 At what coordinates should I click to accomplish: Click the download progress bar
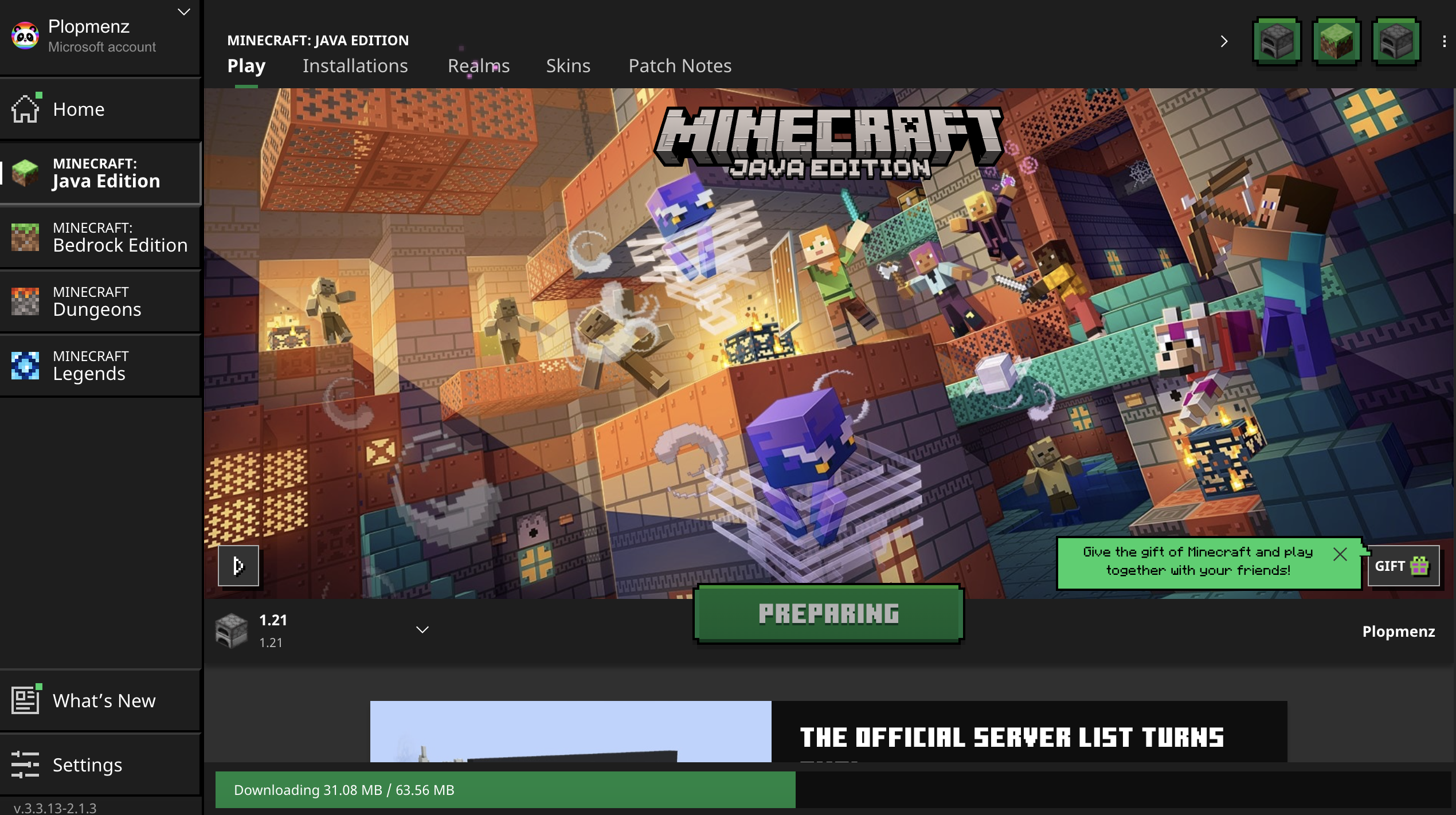[504, 790]
